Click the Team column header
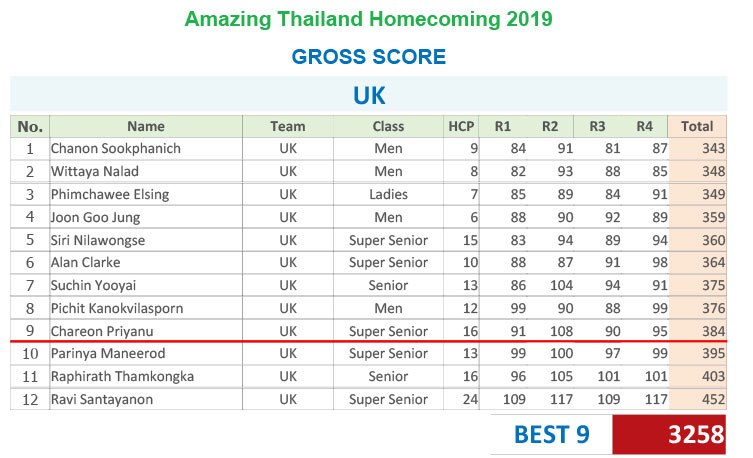753x458 pixels. coord(288,126)
